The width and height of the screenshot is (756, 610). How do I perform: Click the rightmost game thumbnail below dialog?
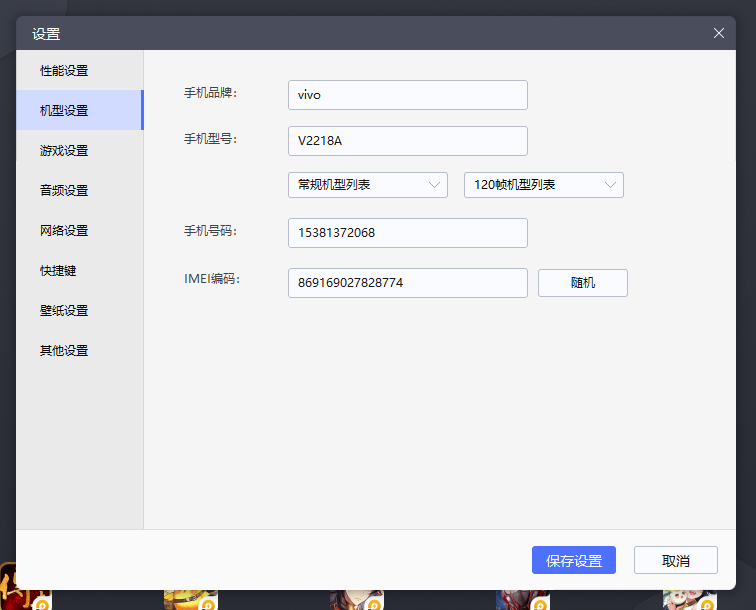[x=690, y=599]
